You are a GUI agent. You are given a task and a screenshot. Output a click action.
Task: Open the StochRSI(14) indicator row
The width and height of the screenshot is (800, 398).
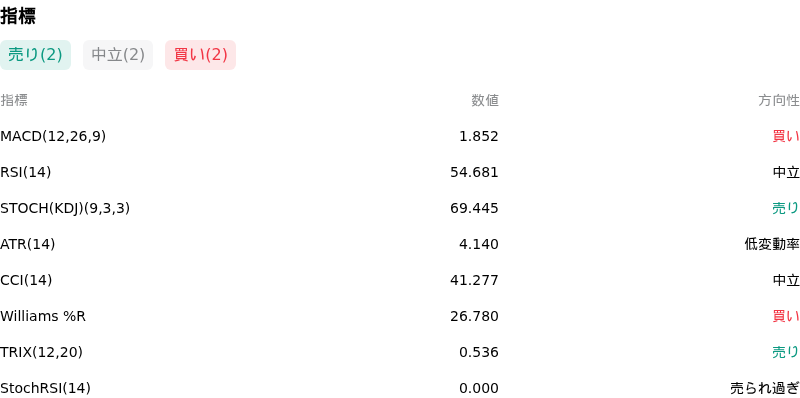tap(400, 388)
